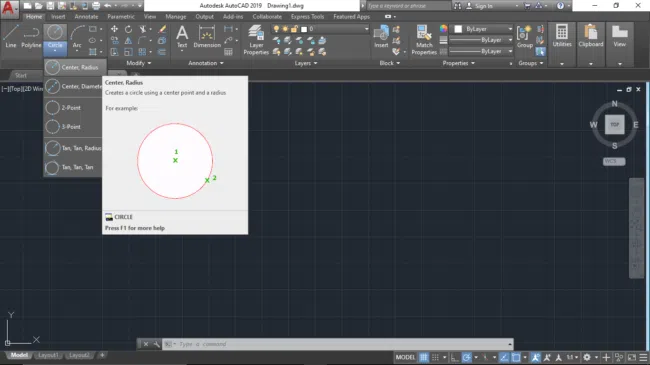
Task: Click the Table icon in Annotation panel
Action: point(228,52)
